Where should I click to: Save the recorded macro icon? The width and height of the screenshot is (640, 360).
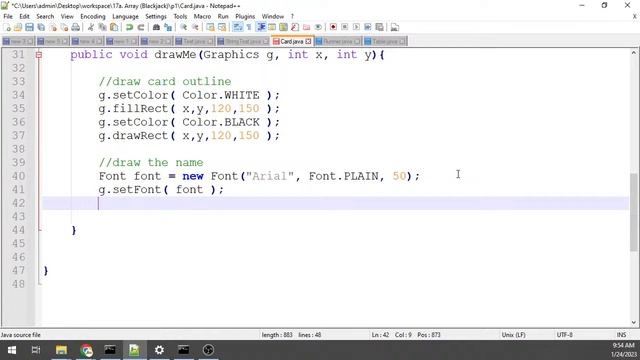click(380, 27)
